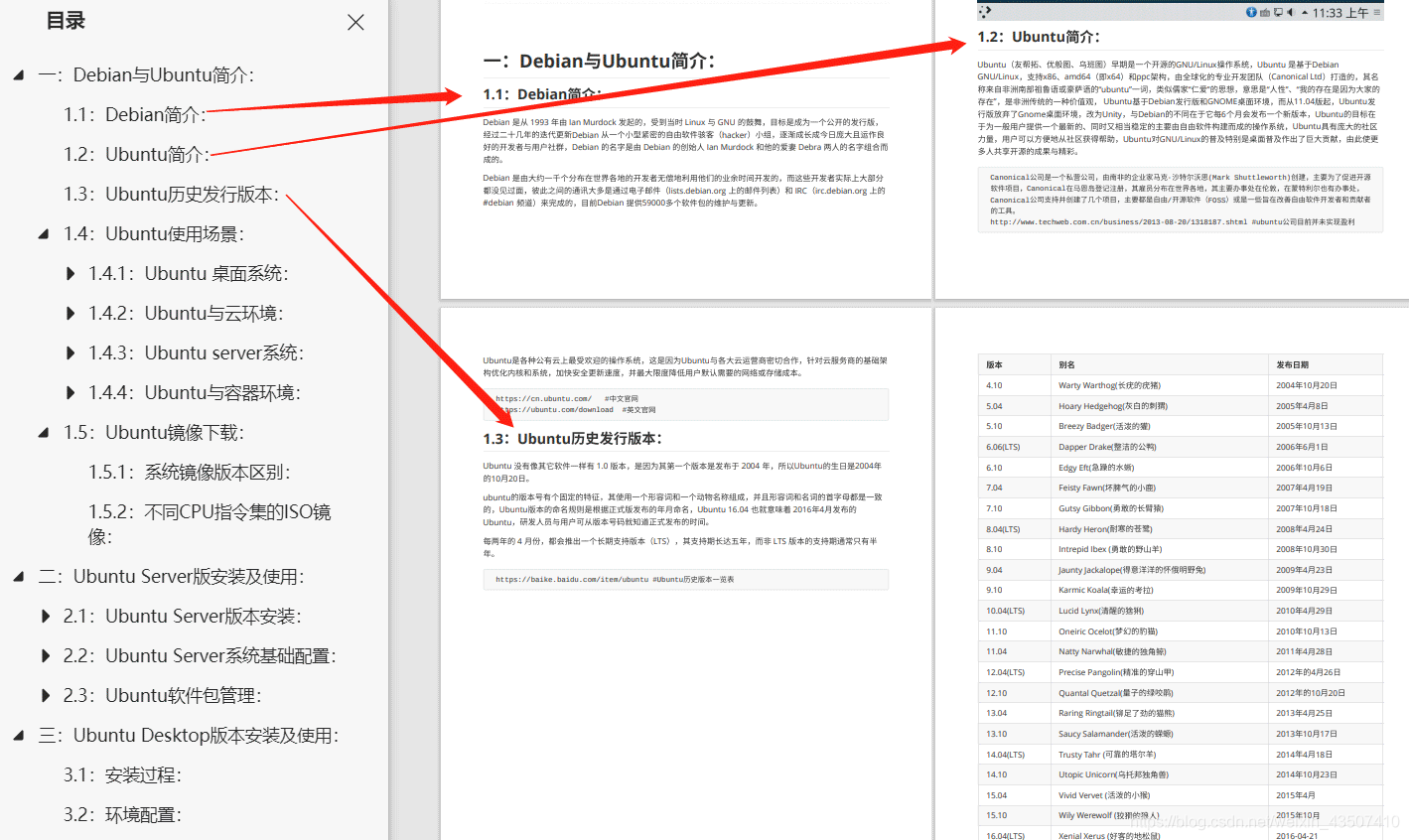Click the https://ubuntu.com/download URL on page
The height and width of the screenshot is (840, 1409).
[x=554, y=410]
